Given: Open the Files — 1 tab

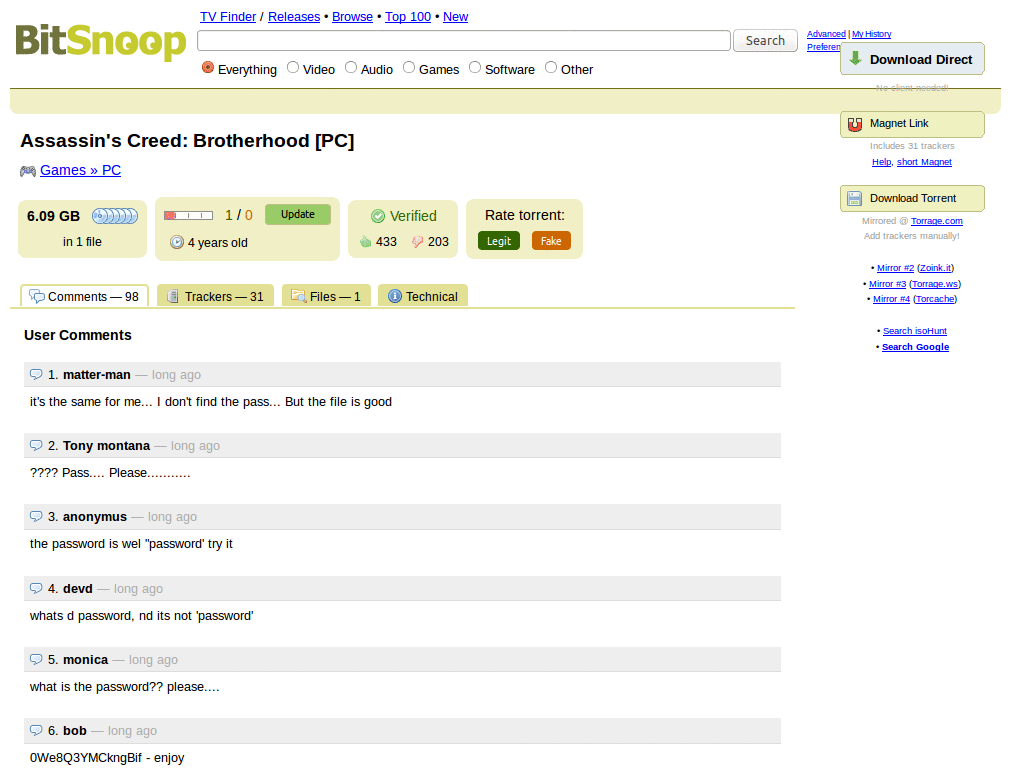Looking at the screenshot, I should tap(326, 296).
